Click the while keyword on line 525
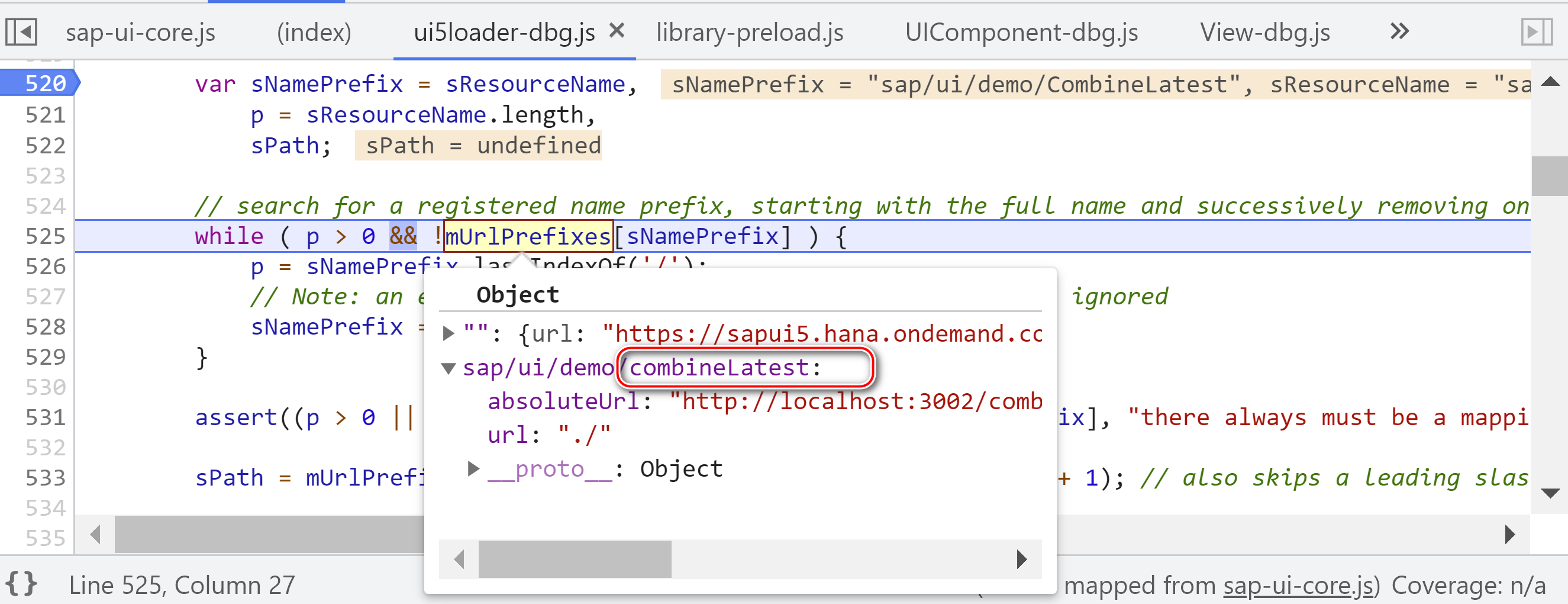 [229, 236]
